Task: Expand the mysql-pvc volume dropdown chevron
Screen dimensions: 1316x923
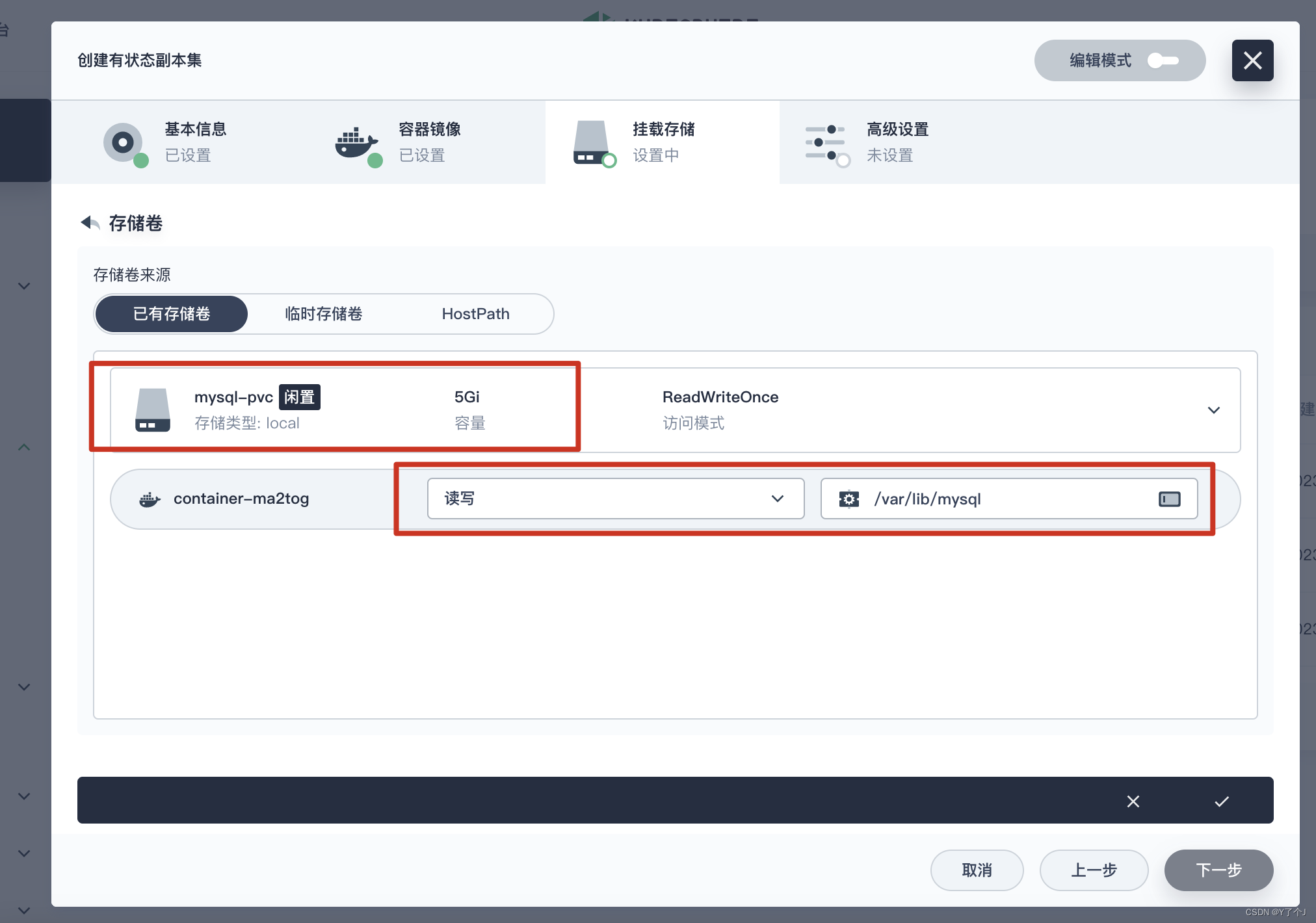Action: click(1213, 410)
